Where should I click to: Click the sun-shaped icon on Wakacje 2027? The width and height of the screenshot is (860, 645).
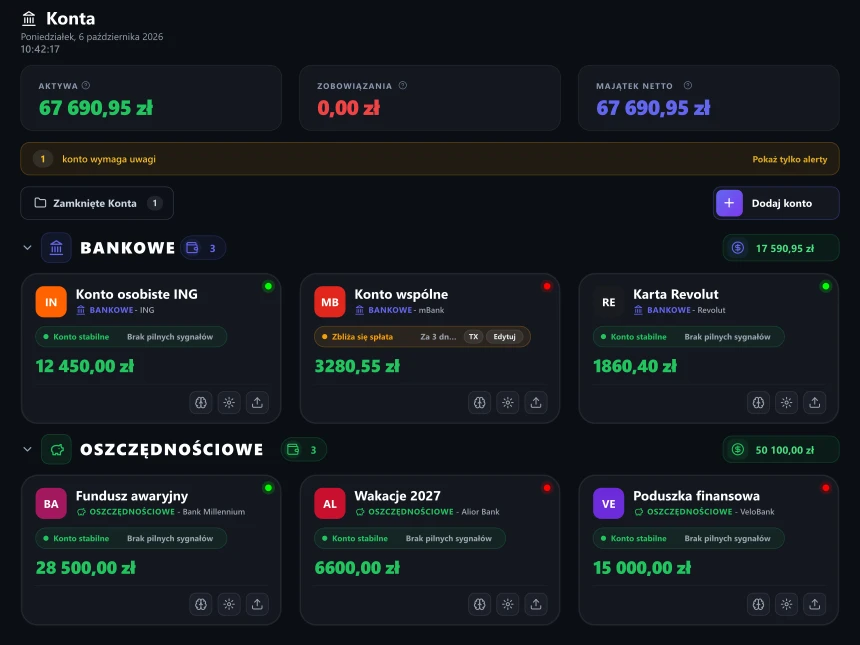(x=508, y=604)
